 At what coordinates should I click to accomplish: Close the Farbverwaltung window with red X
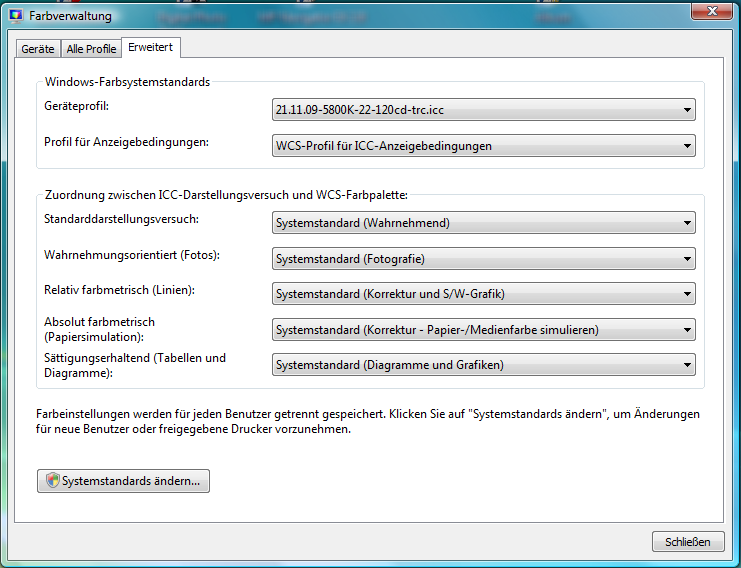click(x=711, y=12)
